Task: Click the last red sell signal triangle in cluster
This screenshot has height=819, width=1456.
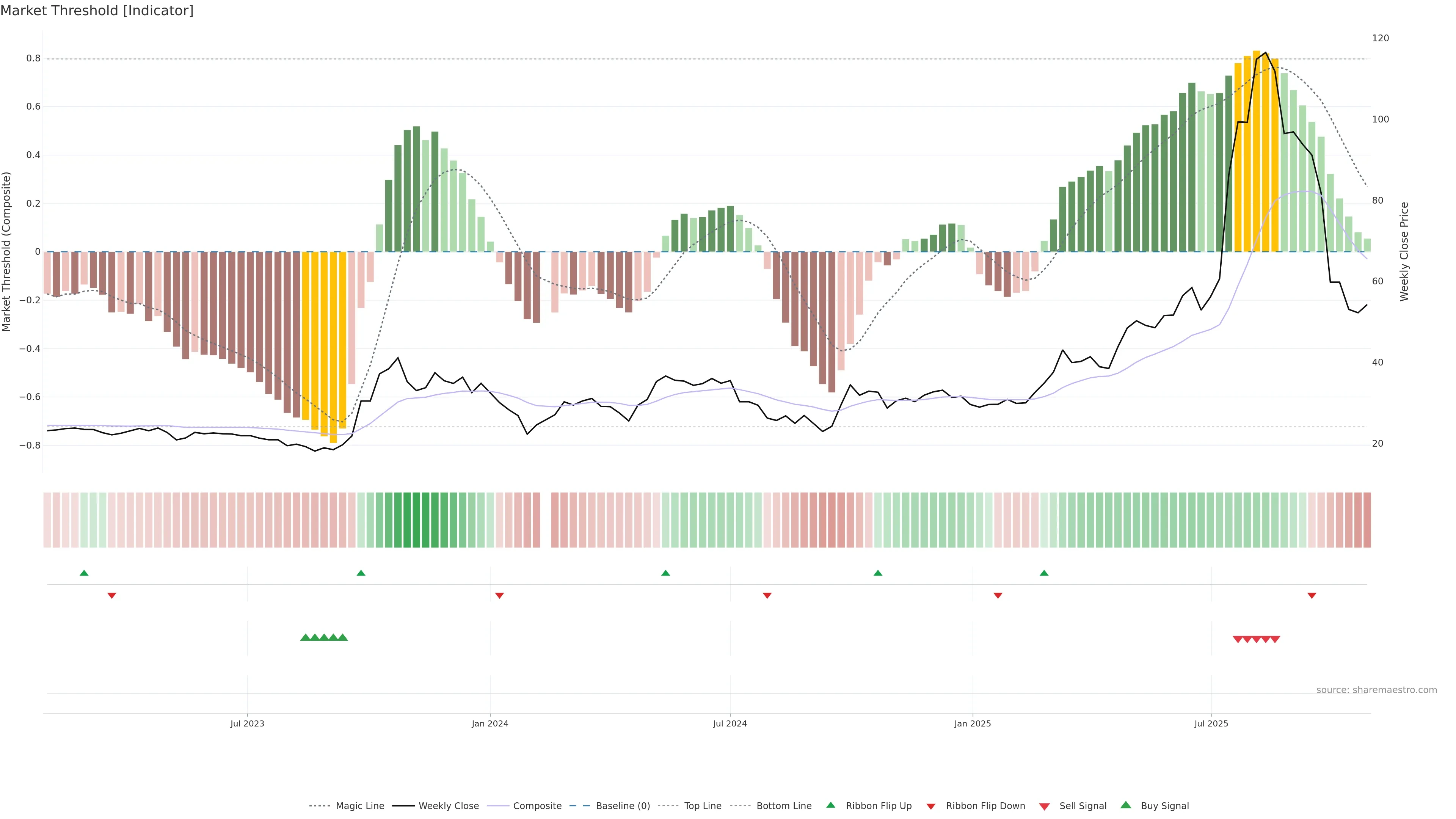Action: pyautogui.click(x=1275, y=639)
